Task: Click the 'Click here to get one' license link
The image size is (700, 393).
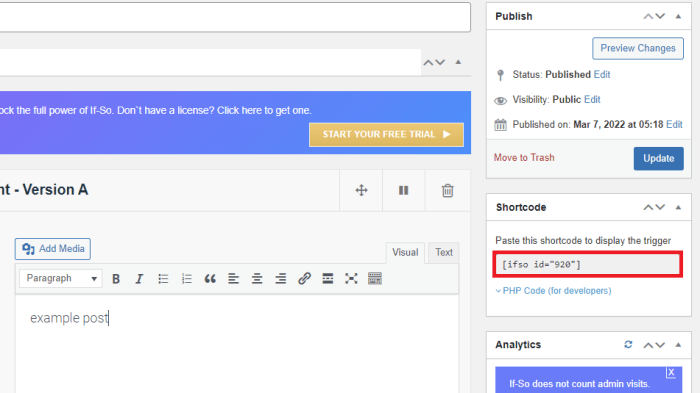Action: coord(264,110)
